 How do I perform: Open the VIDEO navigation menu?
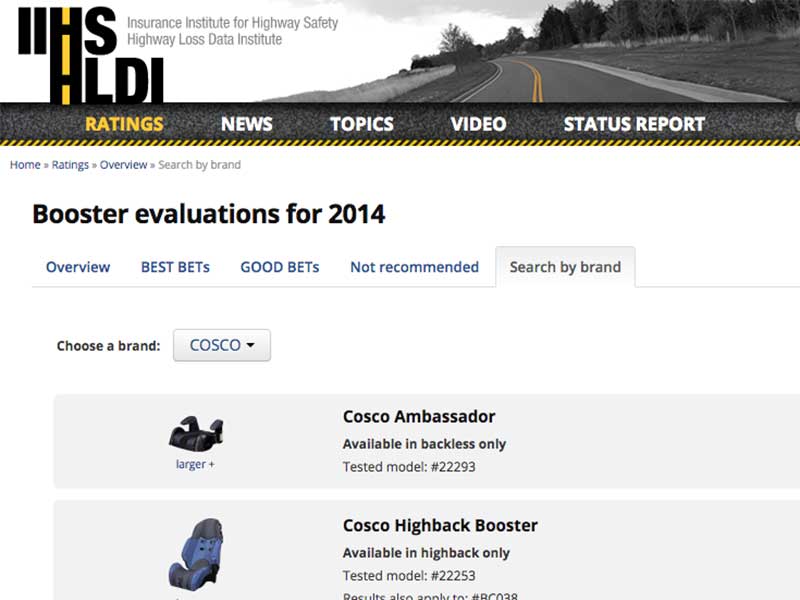479,124
